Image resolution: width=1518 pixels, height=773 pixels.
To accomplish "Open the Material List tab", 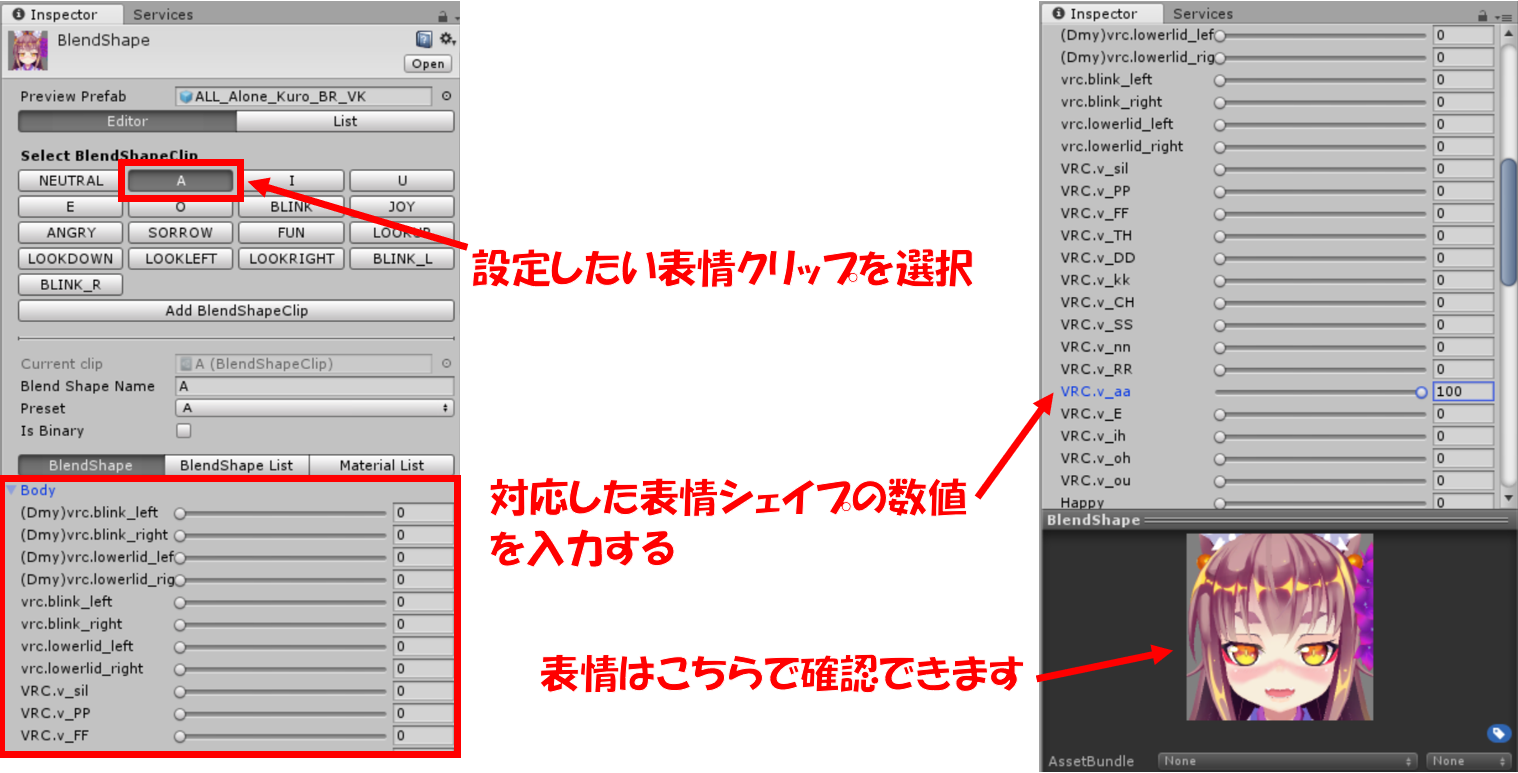I will pyautogui.click(x=381, y=465).
